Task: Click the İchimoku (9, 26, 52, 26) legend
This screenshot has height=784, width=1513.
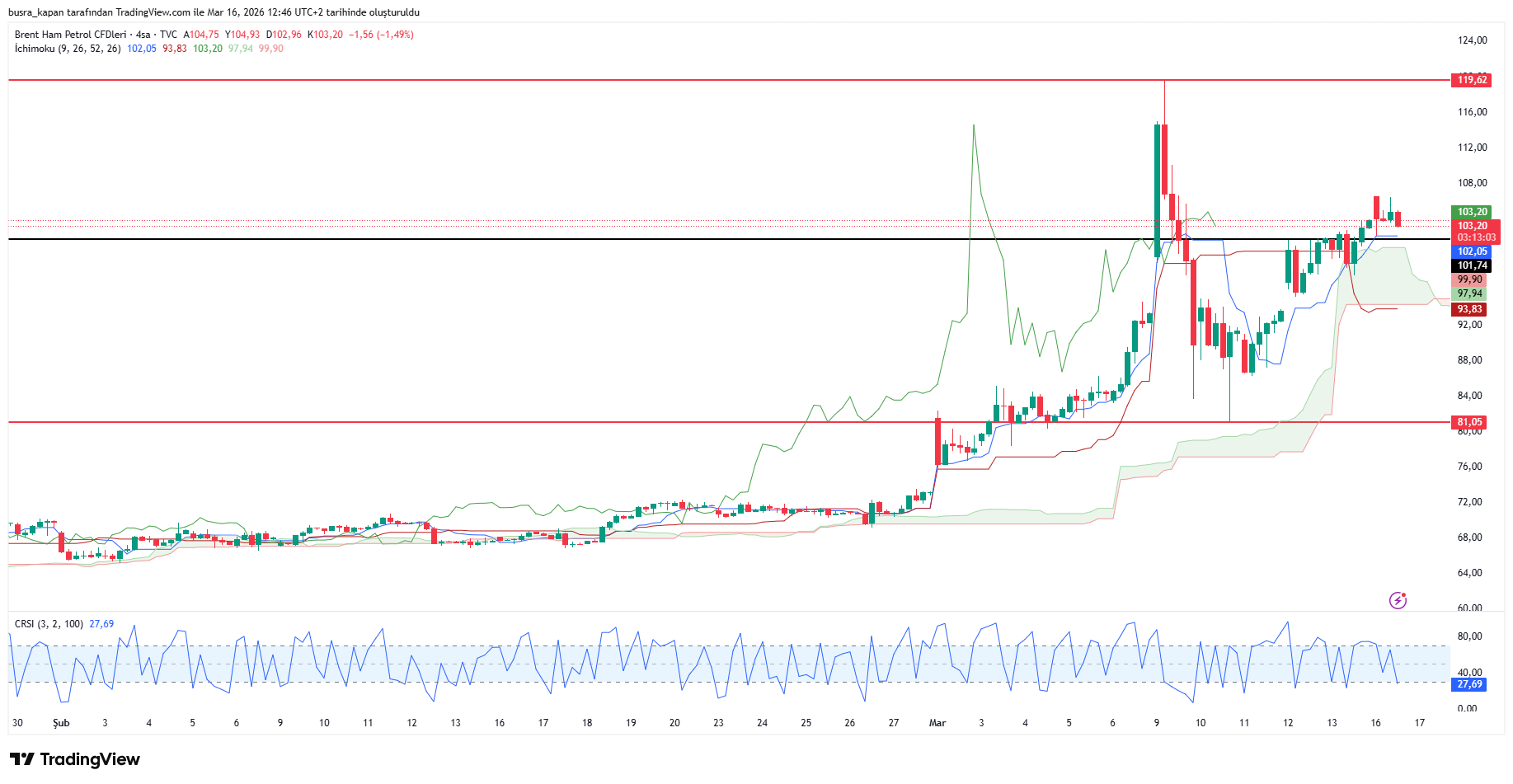Action: point(68,49)
